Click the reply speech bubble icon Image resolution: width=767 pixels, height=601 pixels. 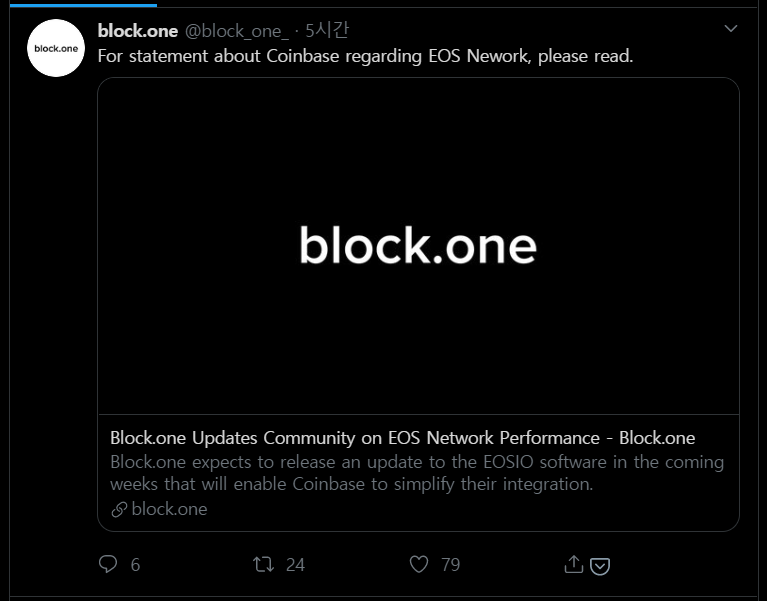(x=109, y=565)
